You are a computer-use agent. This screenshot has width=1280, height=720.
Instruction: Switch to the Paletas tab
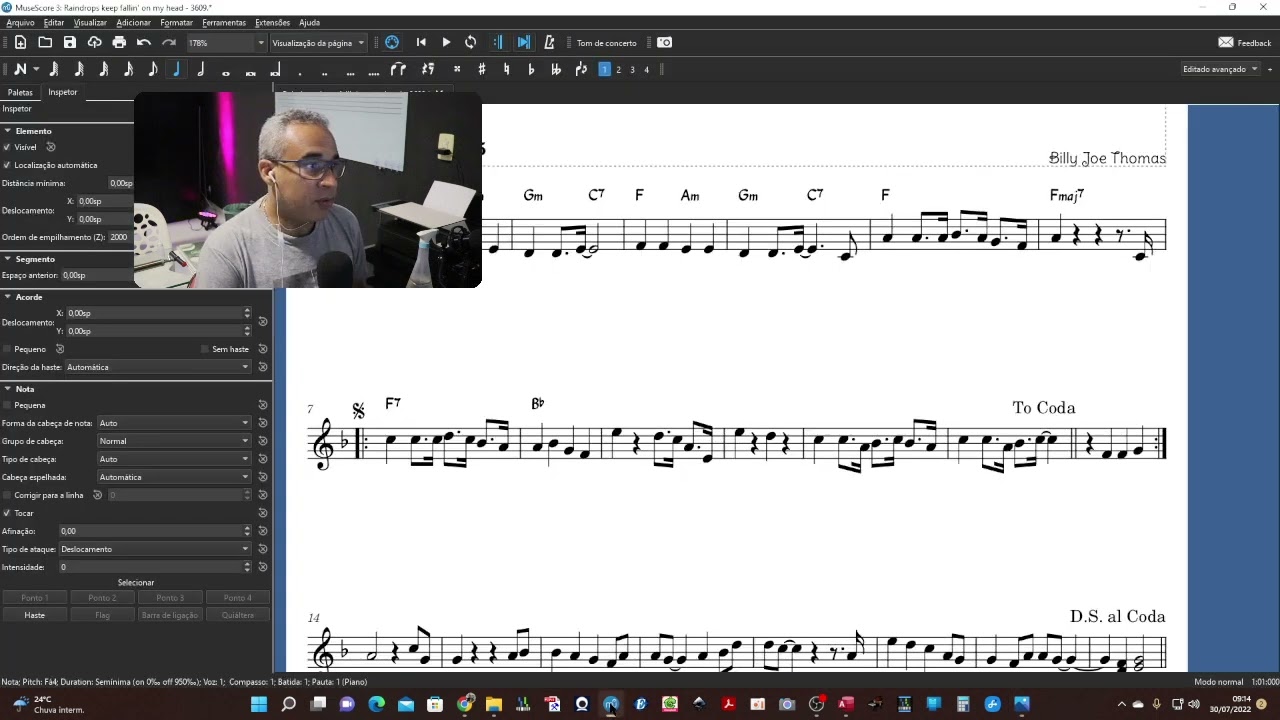[20, 92]
